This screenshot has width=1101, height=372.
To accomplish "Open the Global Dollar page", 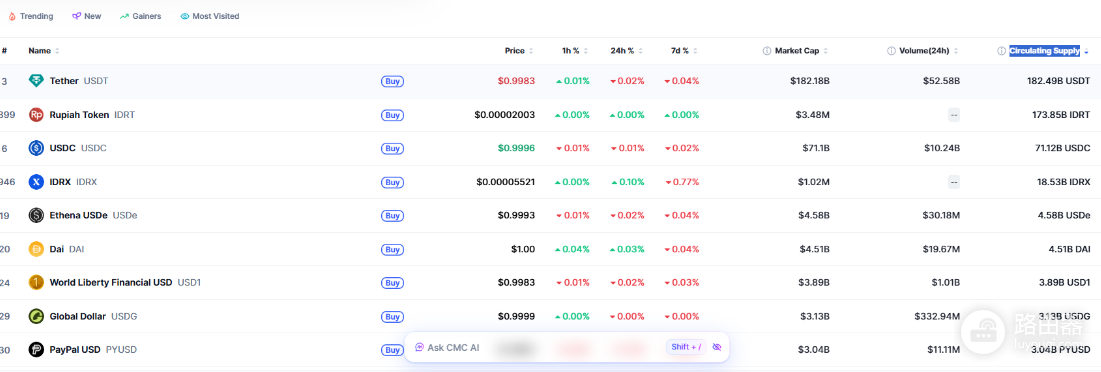I will click(x=78, y=316).
